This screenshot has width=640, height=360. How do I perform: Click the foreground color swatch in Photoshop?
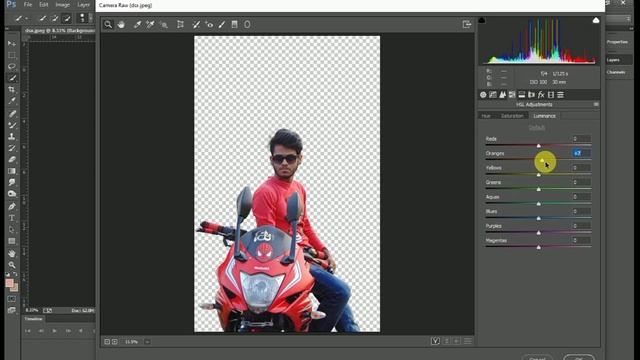pyautogui.click(x=9, y=283)
